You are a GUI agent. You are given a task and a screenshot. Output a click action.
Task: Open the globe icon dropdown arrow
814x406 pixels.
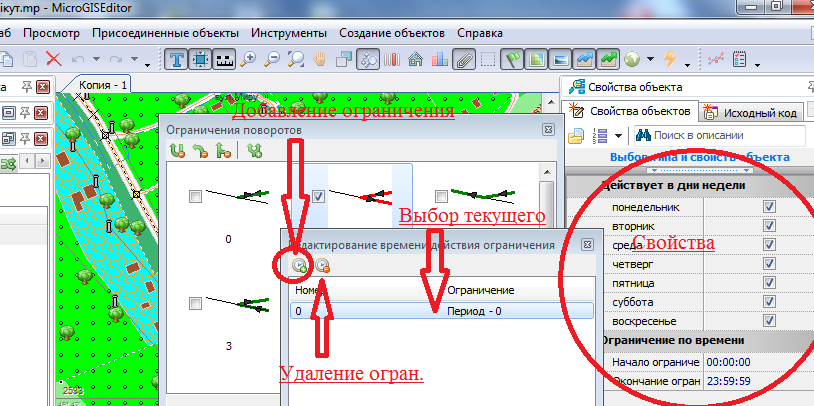tap(650, 60)
